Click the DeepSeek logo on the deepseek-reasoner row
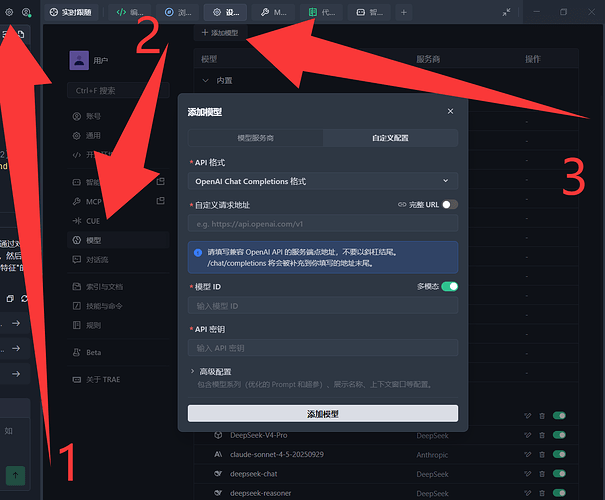605x500 pixels. tap(218, 493)
